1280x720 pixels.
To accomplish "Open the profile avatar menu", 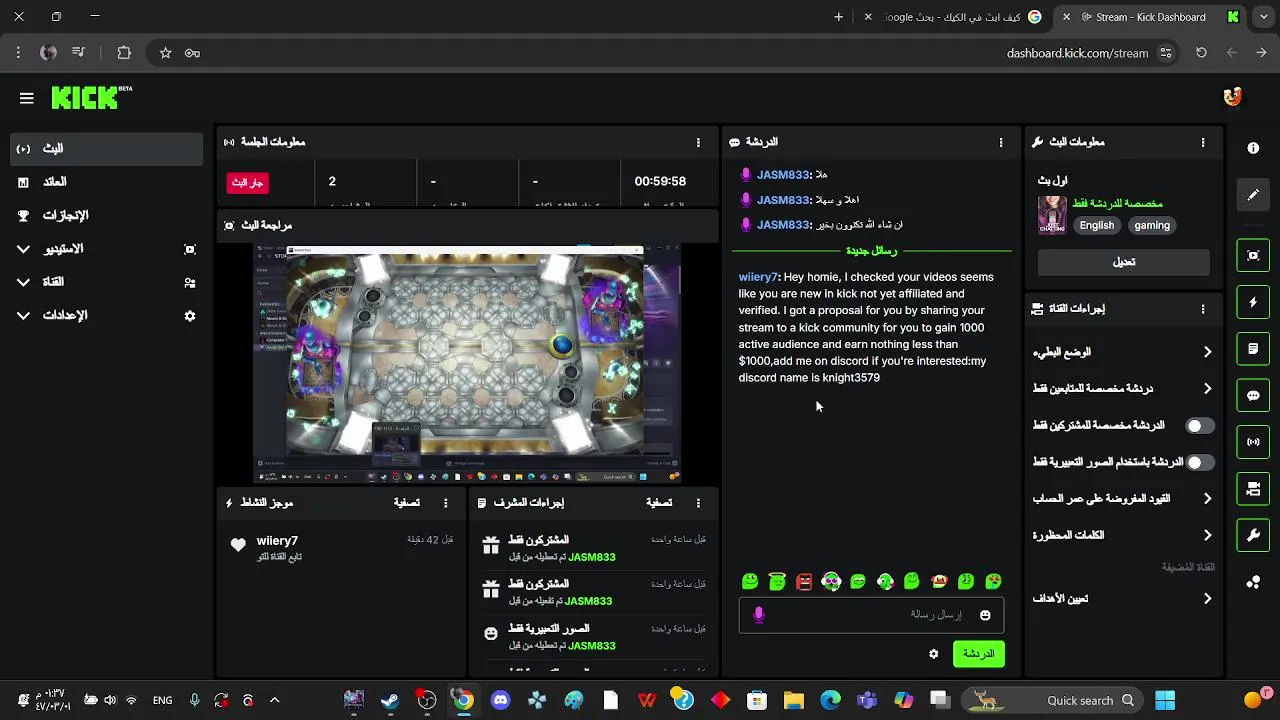I will (1232, 97).
